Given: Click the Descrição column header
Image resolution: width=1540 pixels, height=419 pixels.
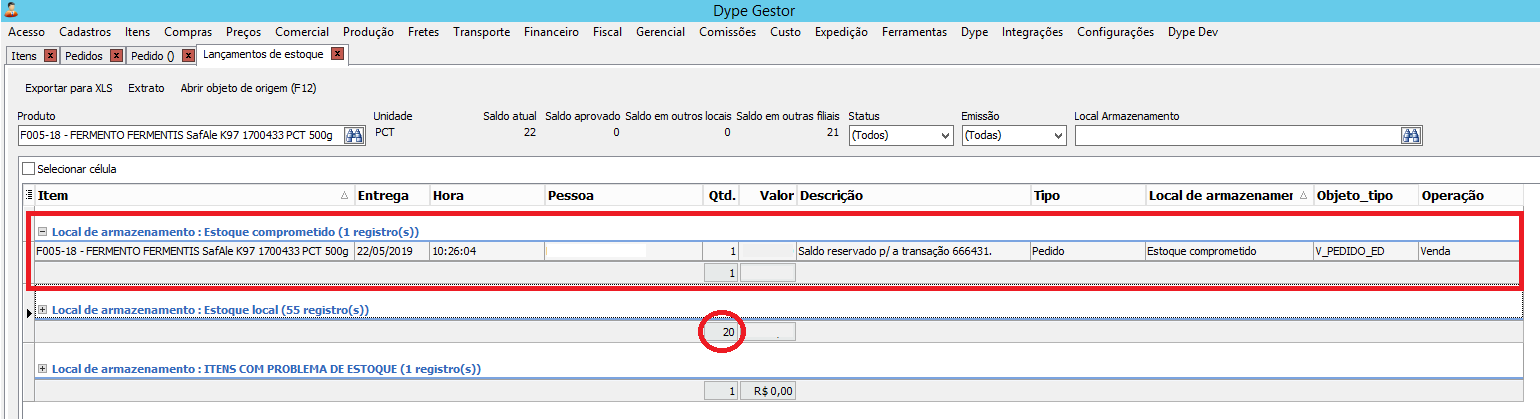Looking at the screenshot, I should 914,195.
